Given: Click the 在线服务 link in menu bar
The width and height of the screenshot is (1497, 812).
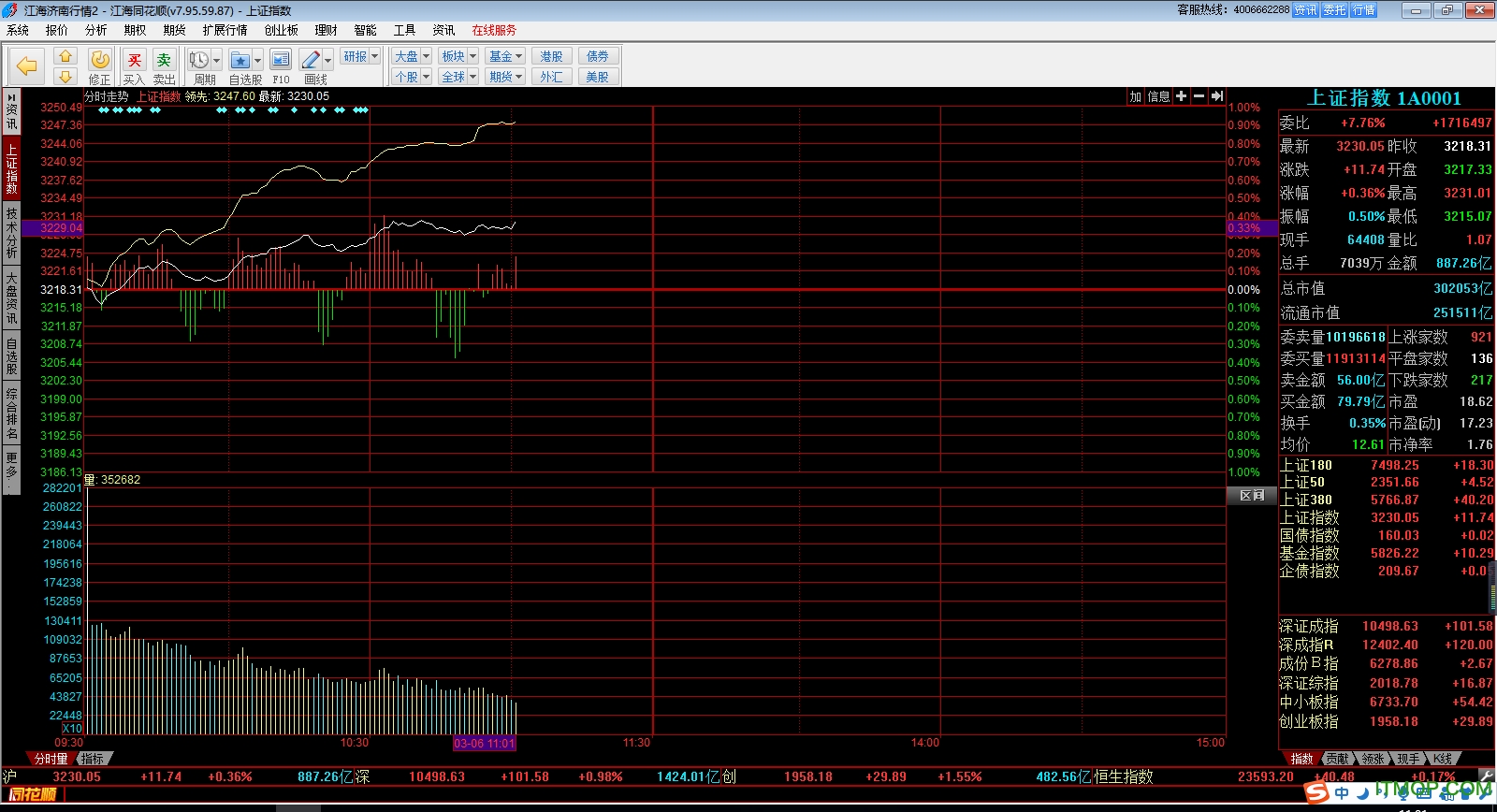Looking at the screenshot, I should 494,30.
